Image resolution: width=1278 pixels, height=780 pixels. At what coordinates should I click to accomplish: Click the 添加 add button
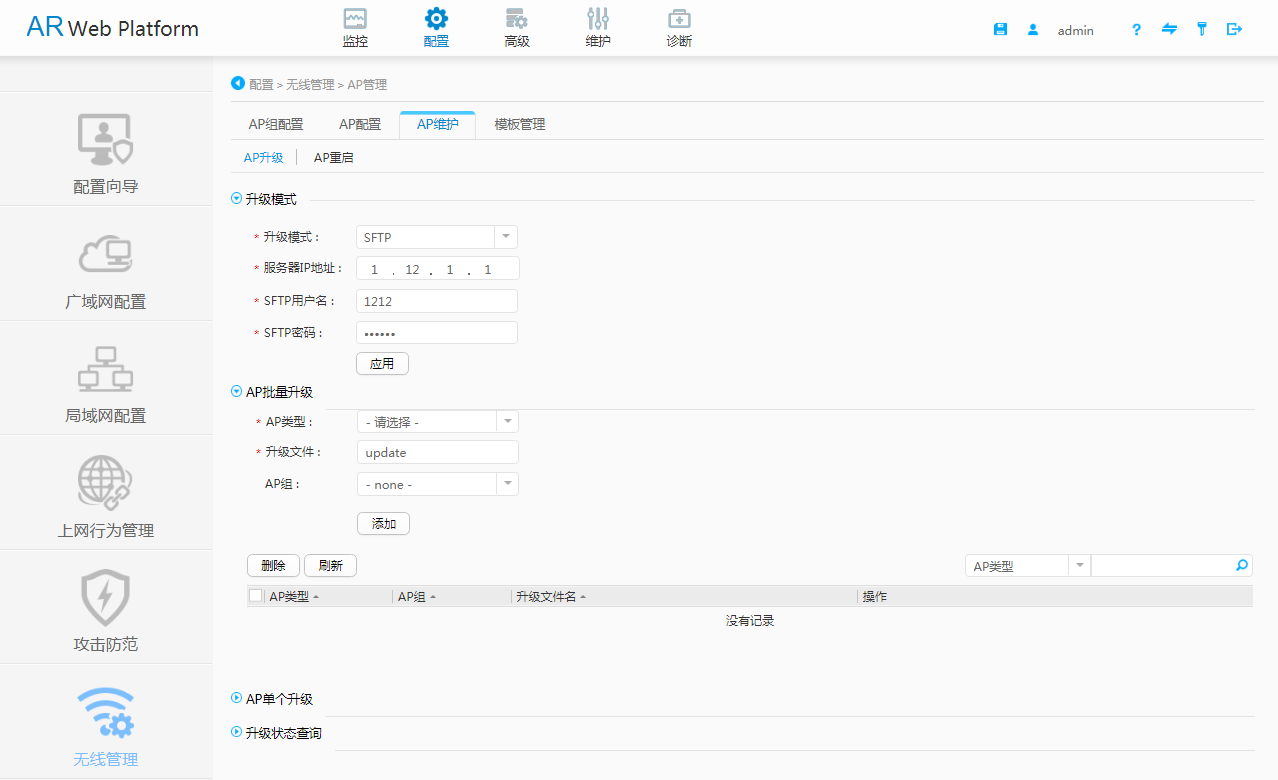click(x=383, y=524)
